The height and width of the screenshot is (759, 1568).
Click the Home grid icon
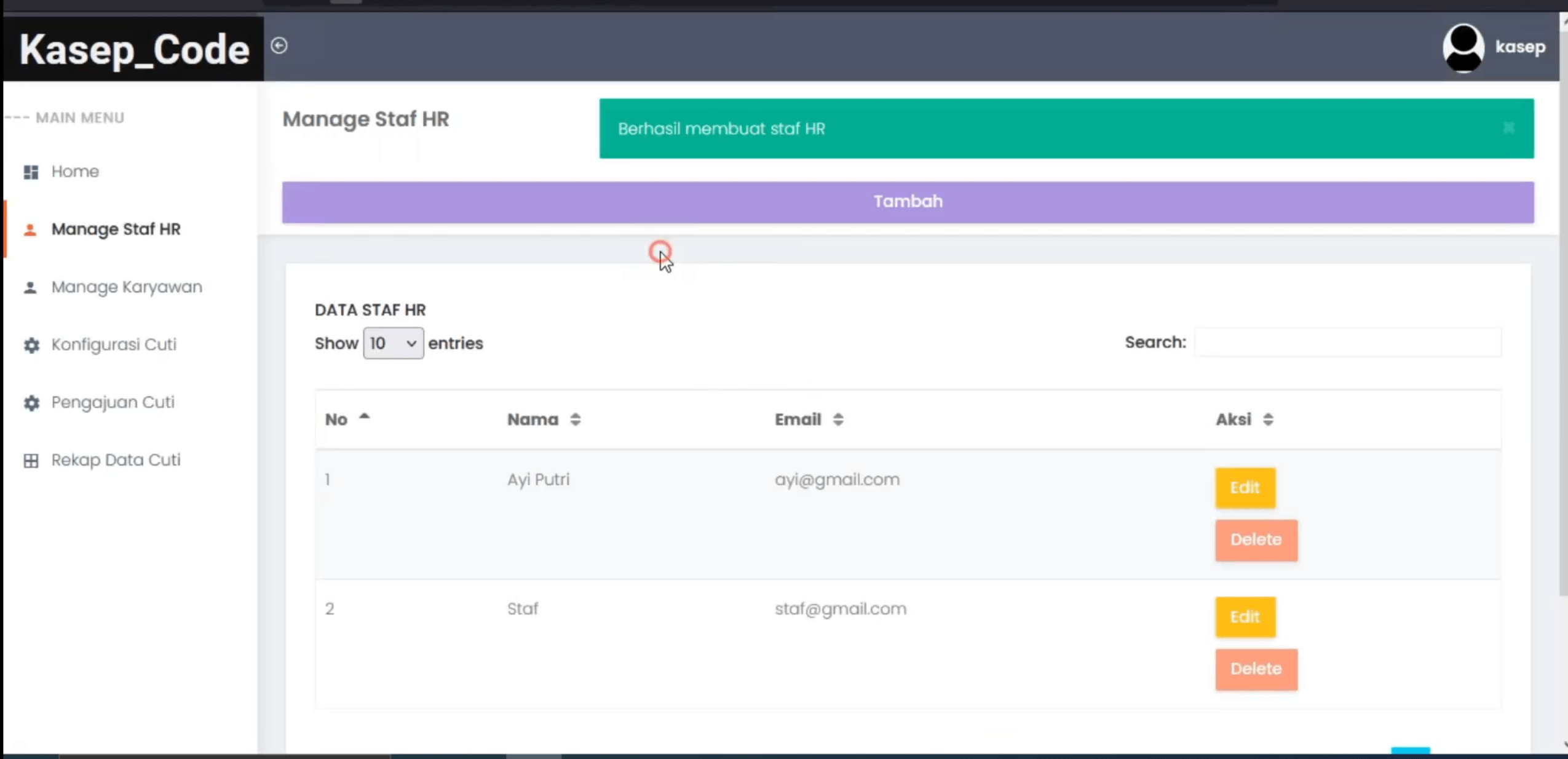31,172
